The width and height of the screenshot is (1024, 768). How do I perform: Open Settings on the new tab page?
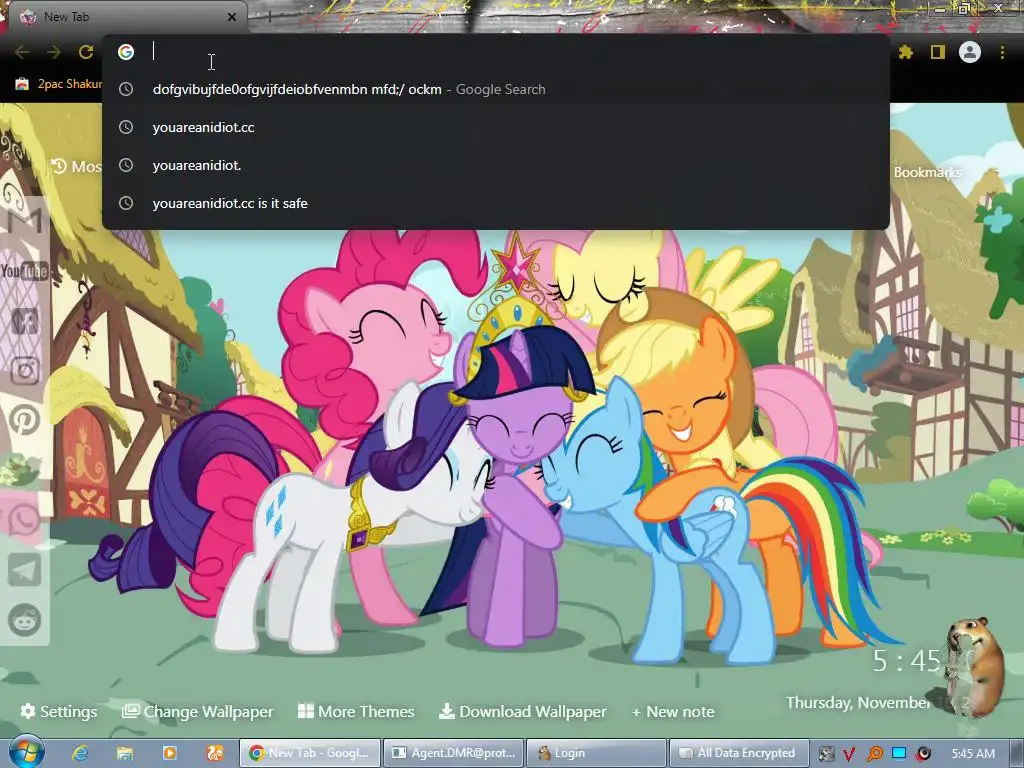pyautogui.click(x=59, y=711)
